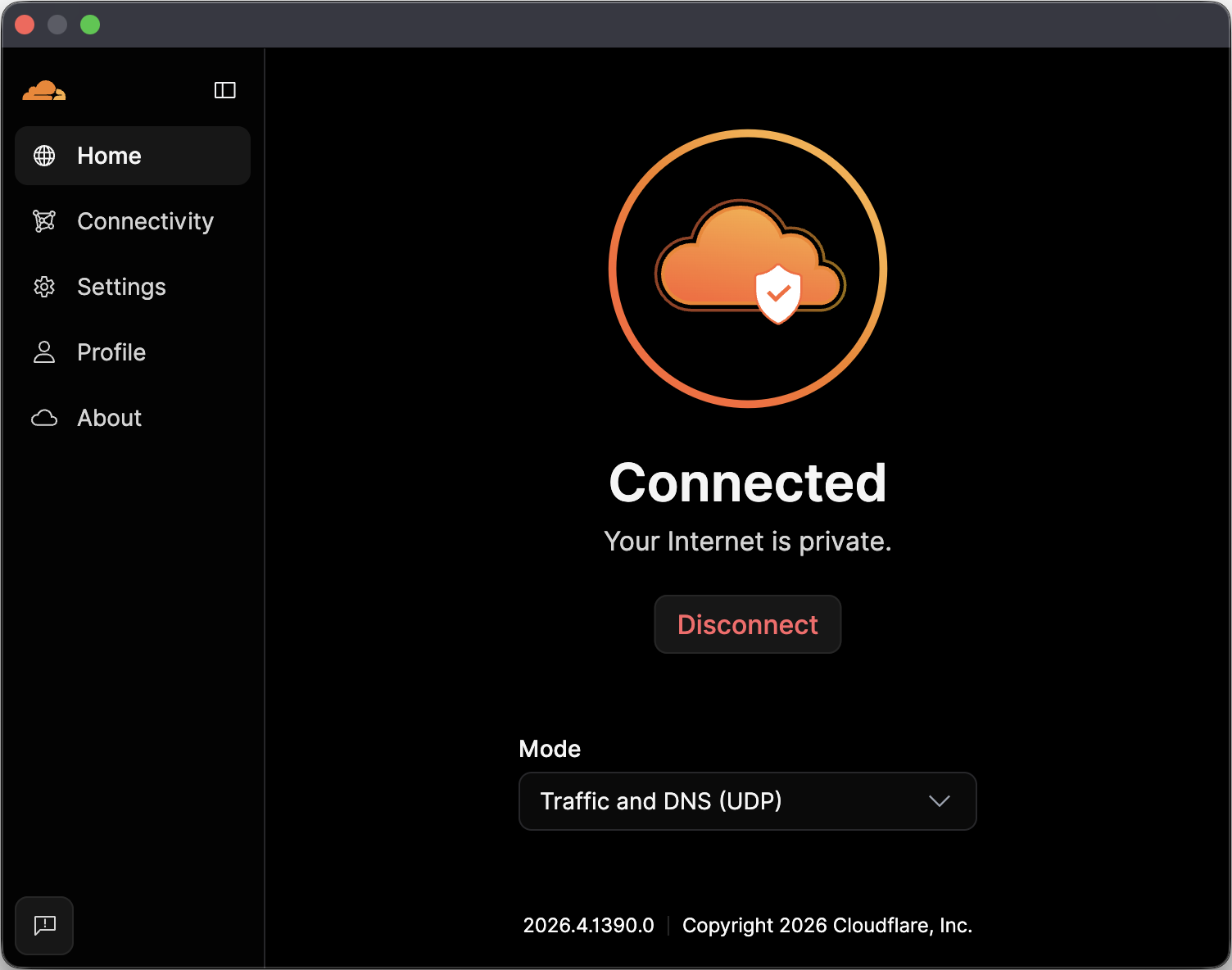The width and height of the screenshot is (1232, 970).
Task: Open the Profile section
Action: (133, 352)
